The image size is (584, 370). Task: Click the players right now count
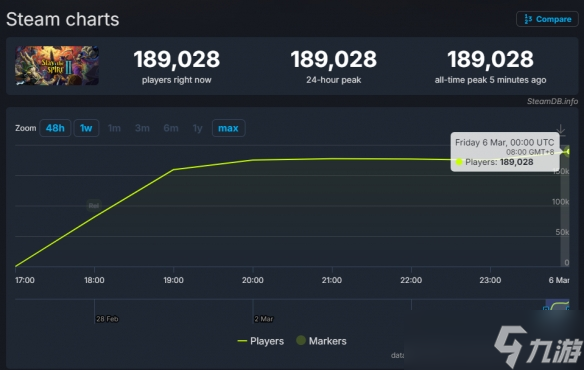point(177,59)
